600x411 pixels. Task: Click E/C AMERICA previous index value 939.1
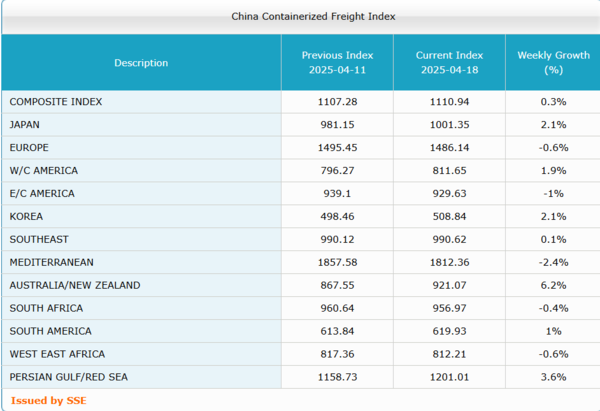[337, 194]
